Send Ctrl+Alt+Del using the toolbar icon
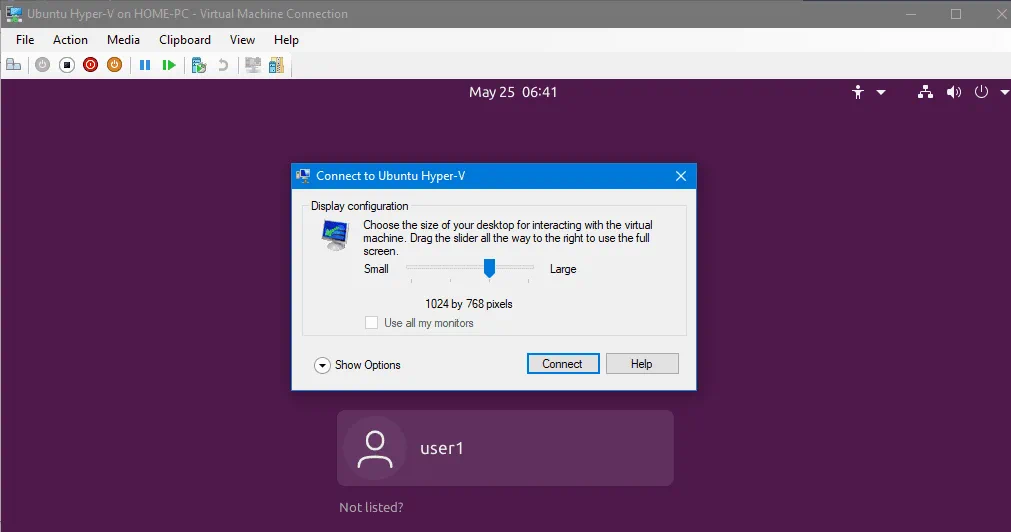Screen dimensions: 1011x532 (x=13, y=65)
